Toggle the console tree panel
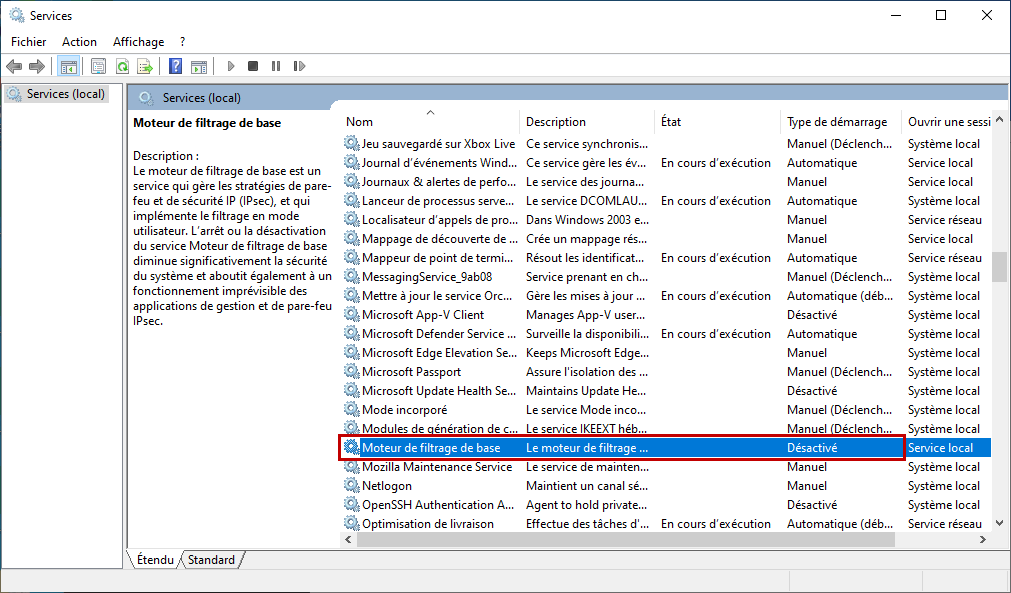 [68, 66]
